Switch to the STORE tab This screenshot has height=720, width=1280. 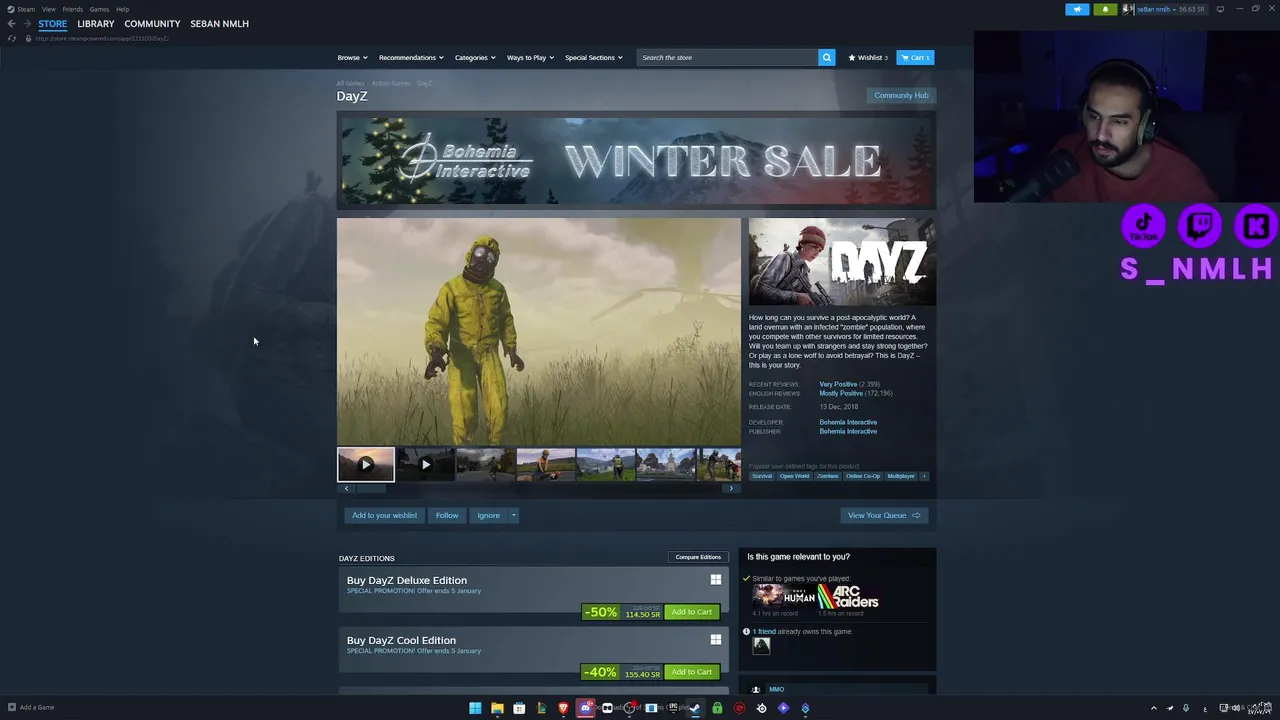click(x=53, y=23)
